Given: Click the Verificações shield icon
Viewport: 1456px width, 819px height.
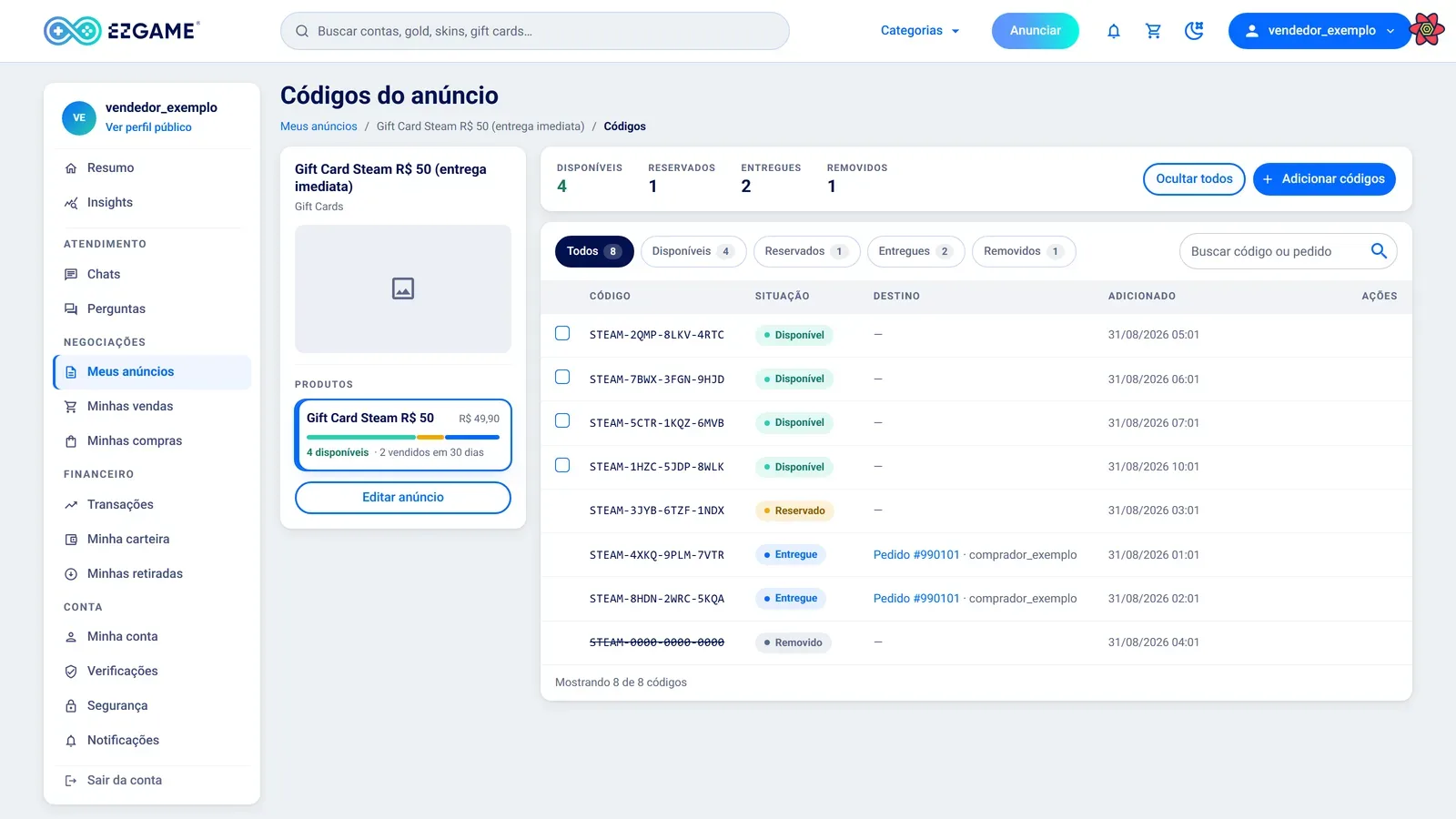Looking at the screenshot, I should click(x=71, y=672).
